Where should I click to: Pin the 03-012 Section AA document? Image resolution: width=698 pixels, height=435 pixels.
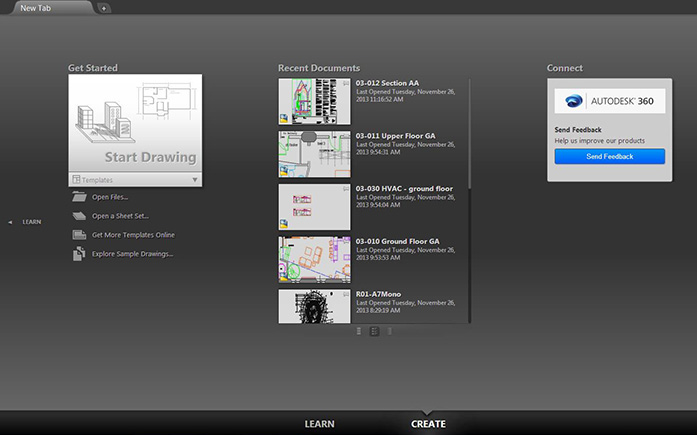point(346,83)
